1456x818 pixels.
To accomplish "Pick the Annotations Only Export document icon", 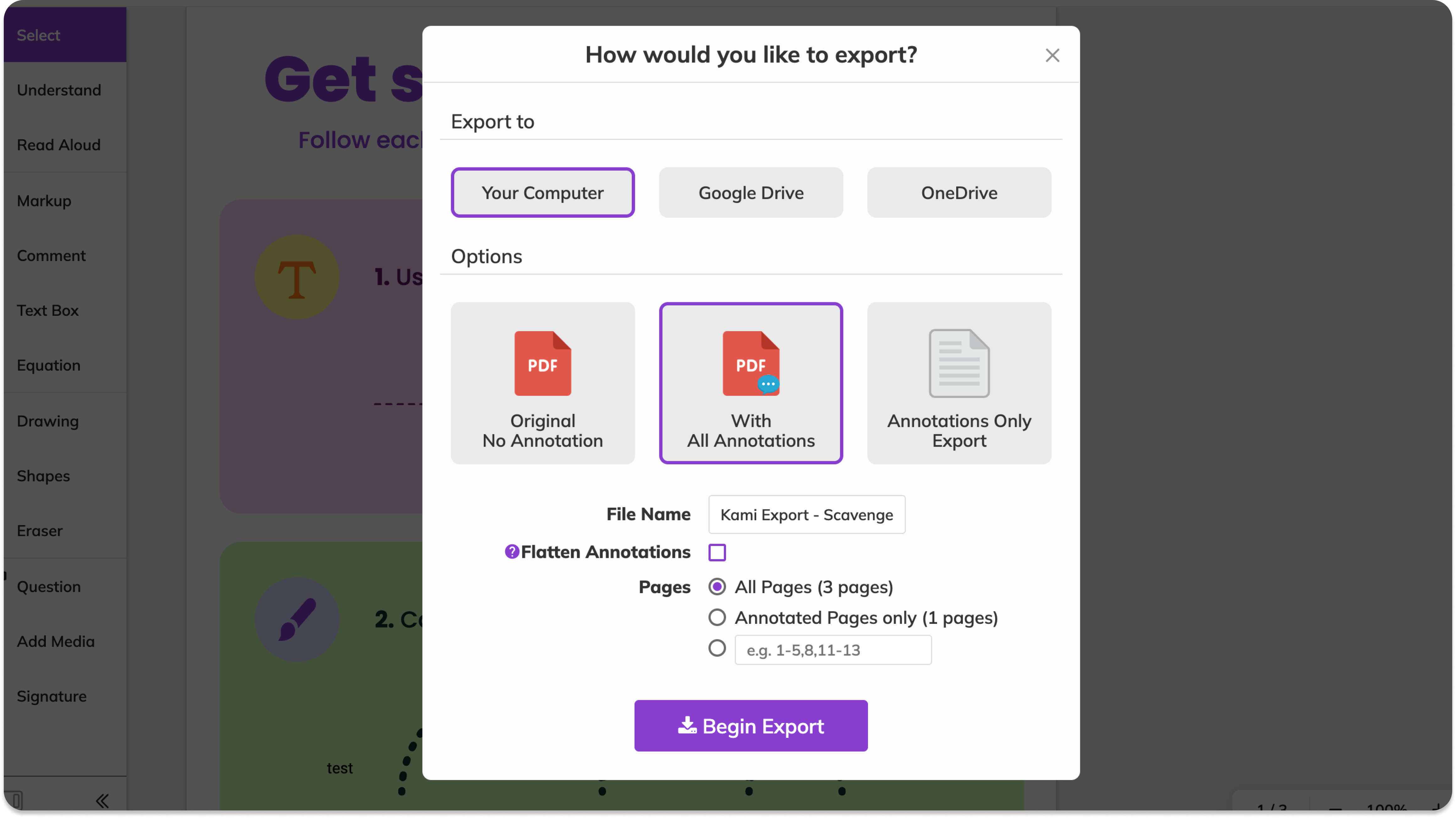I will pos(959,363).
